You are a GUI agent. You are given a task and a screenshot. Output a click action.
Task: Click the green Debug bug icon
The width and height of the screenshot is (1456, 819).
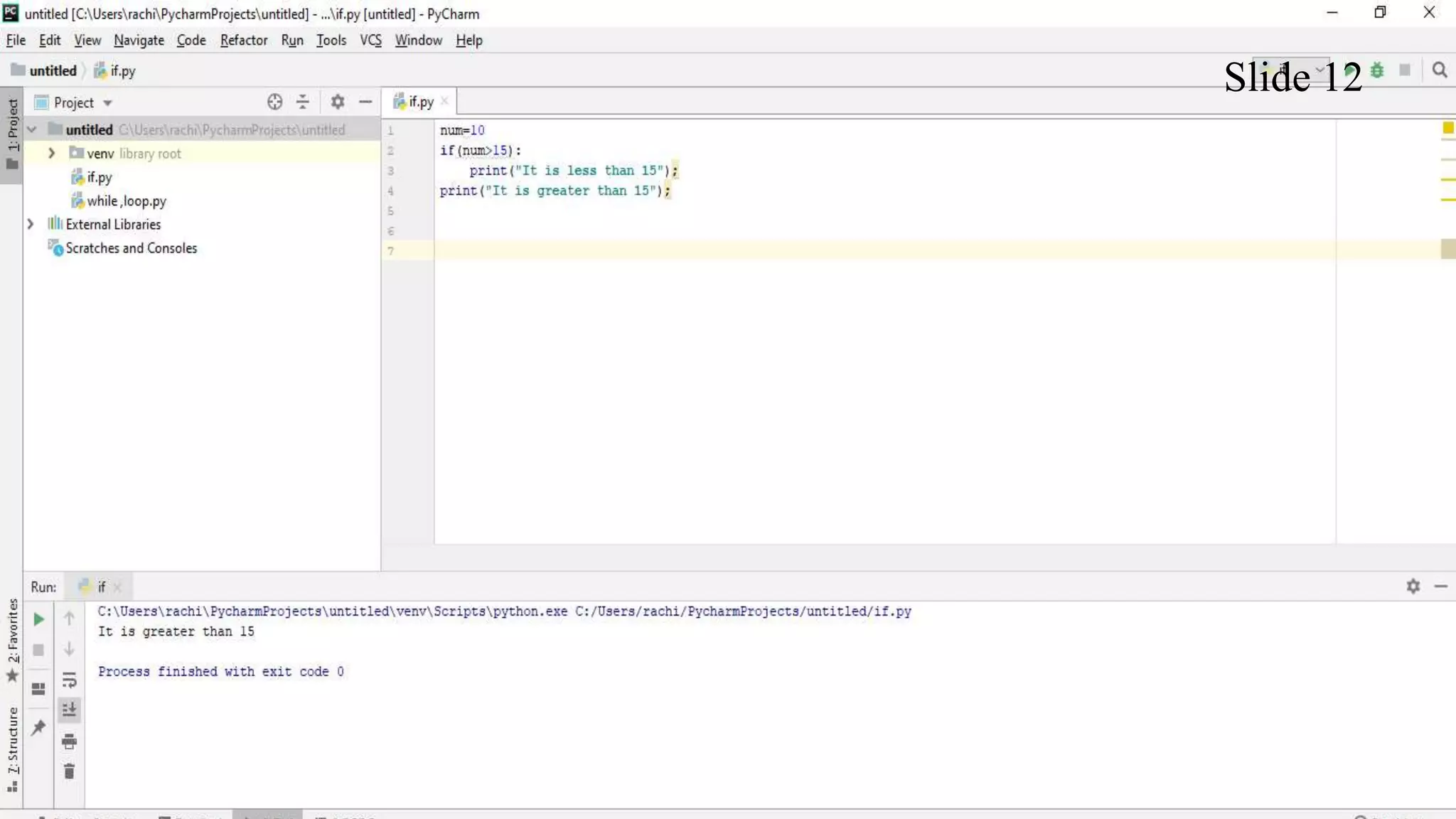pyautogui.click(x=1378, y=70)
